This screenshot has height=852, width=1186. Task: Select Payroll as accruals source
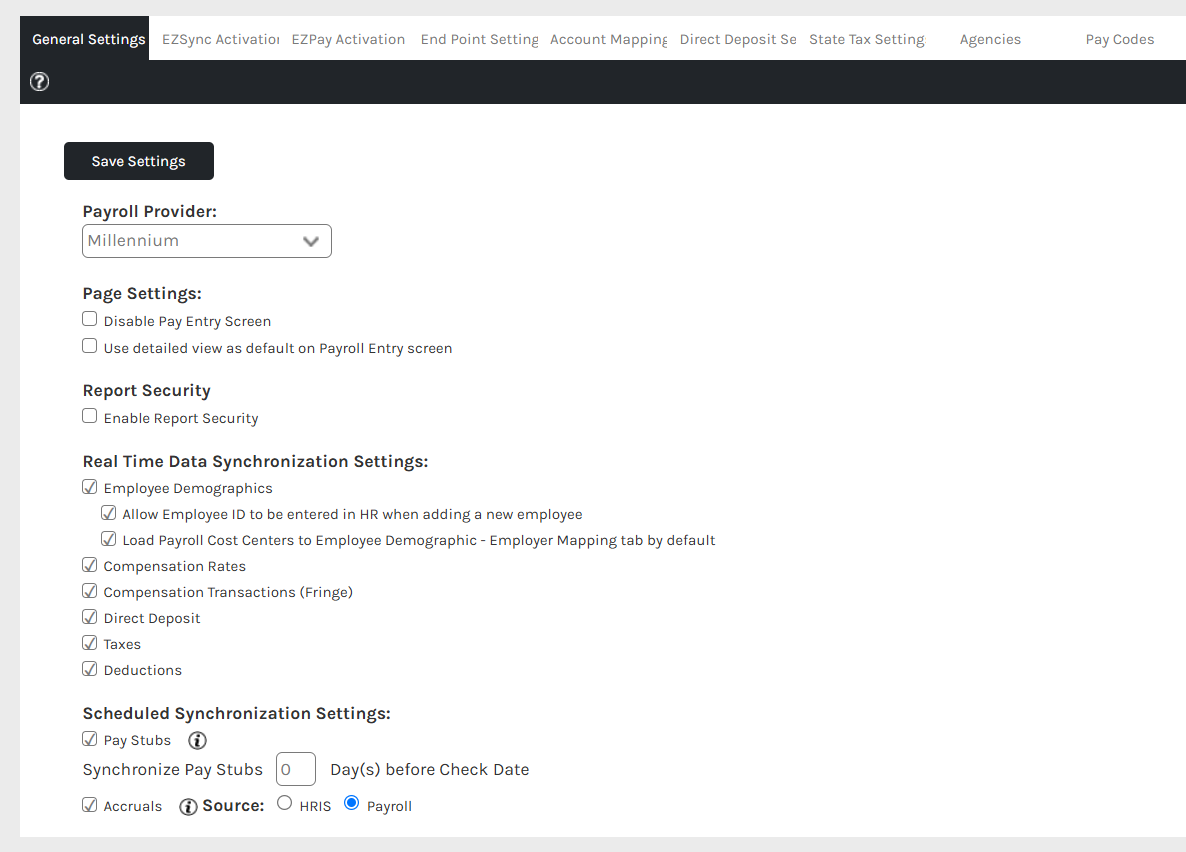pyautogui.click(x=351, y=803)
